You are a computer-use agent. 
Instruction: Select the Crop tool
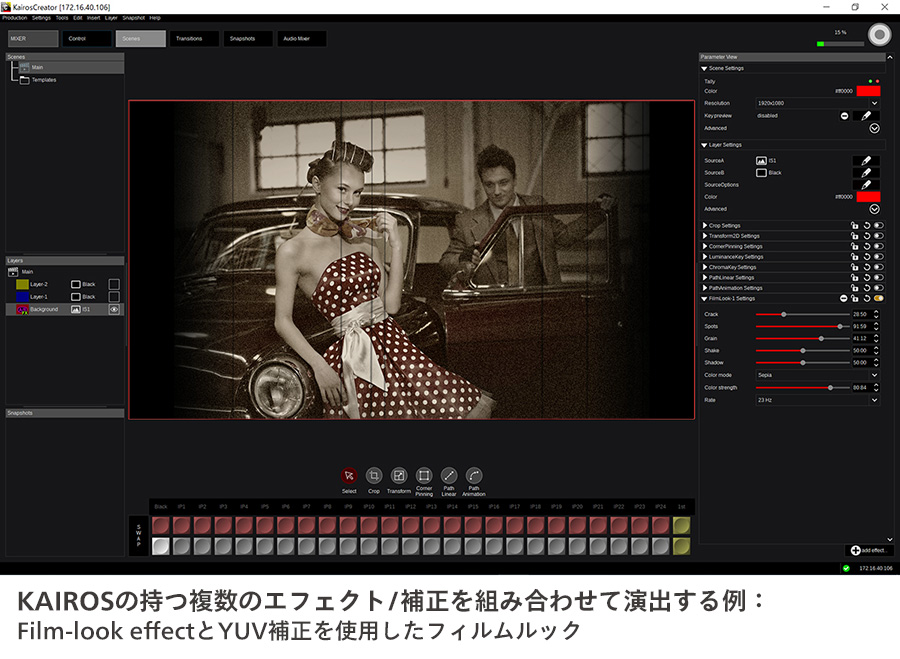click(x=374, y=476)
